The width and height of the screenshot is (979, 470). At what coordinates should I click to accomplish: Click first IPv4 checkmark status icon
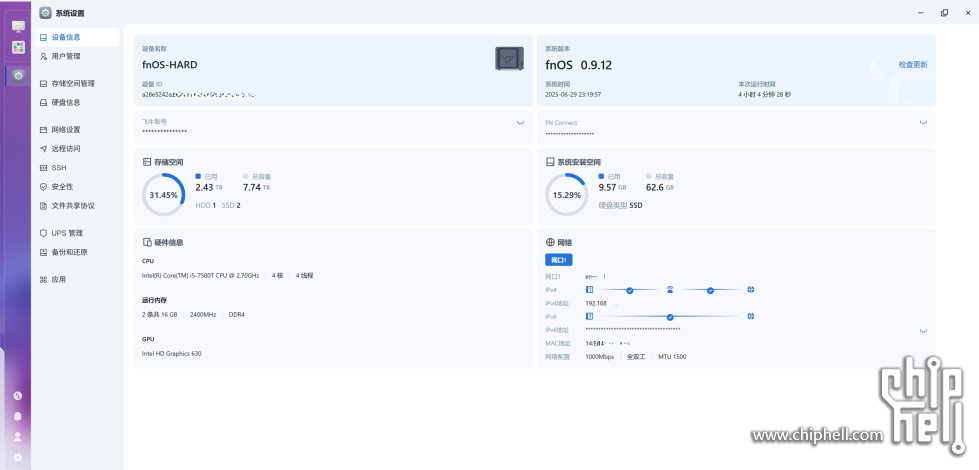[630, 290]
